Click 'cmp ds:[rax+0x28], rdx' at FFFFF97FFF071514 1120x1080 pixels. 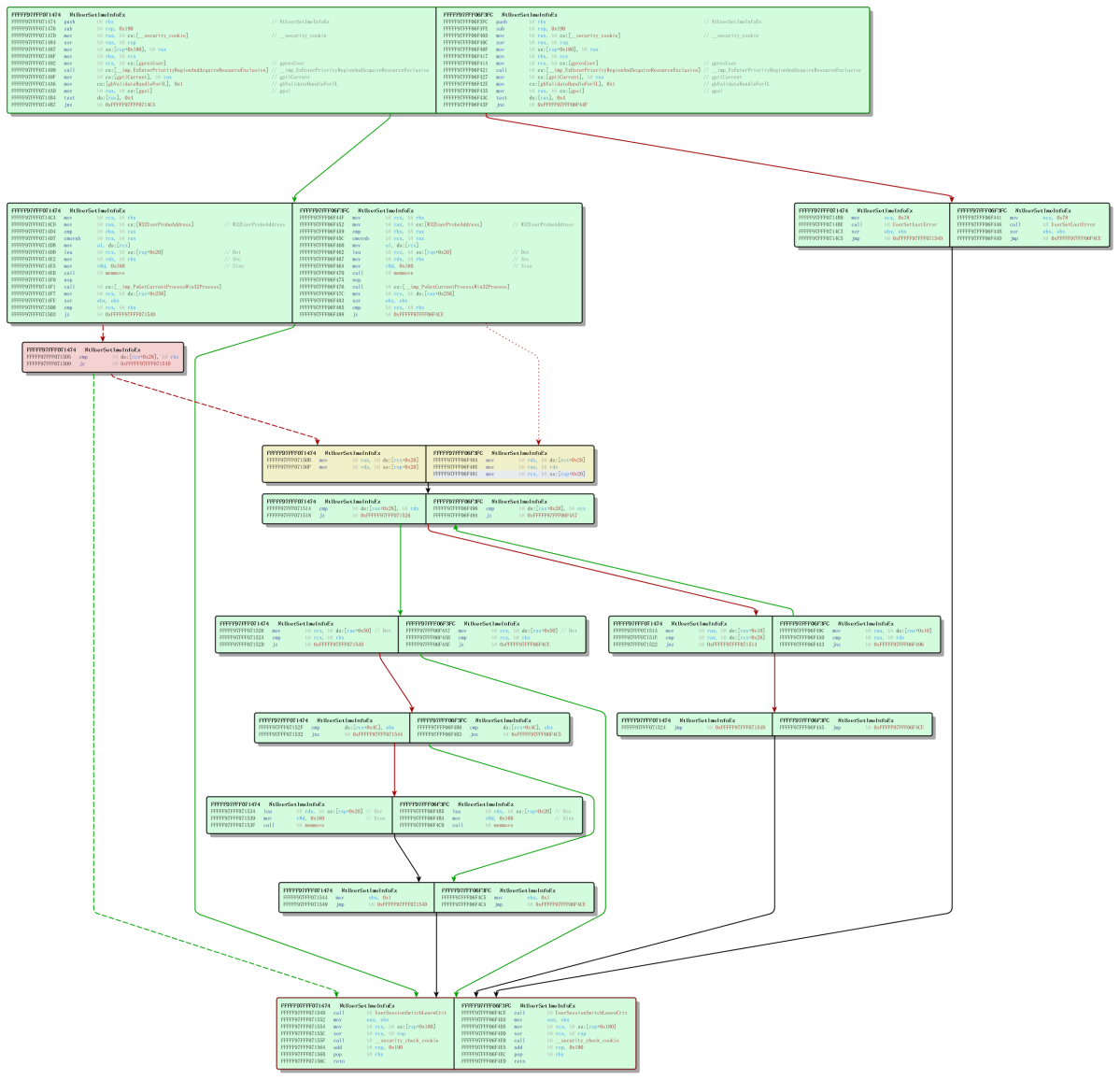tap(343, 508)
